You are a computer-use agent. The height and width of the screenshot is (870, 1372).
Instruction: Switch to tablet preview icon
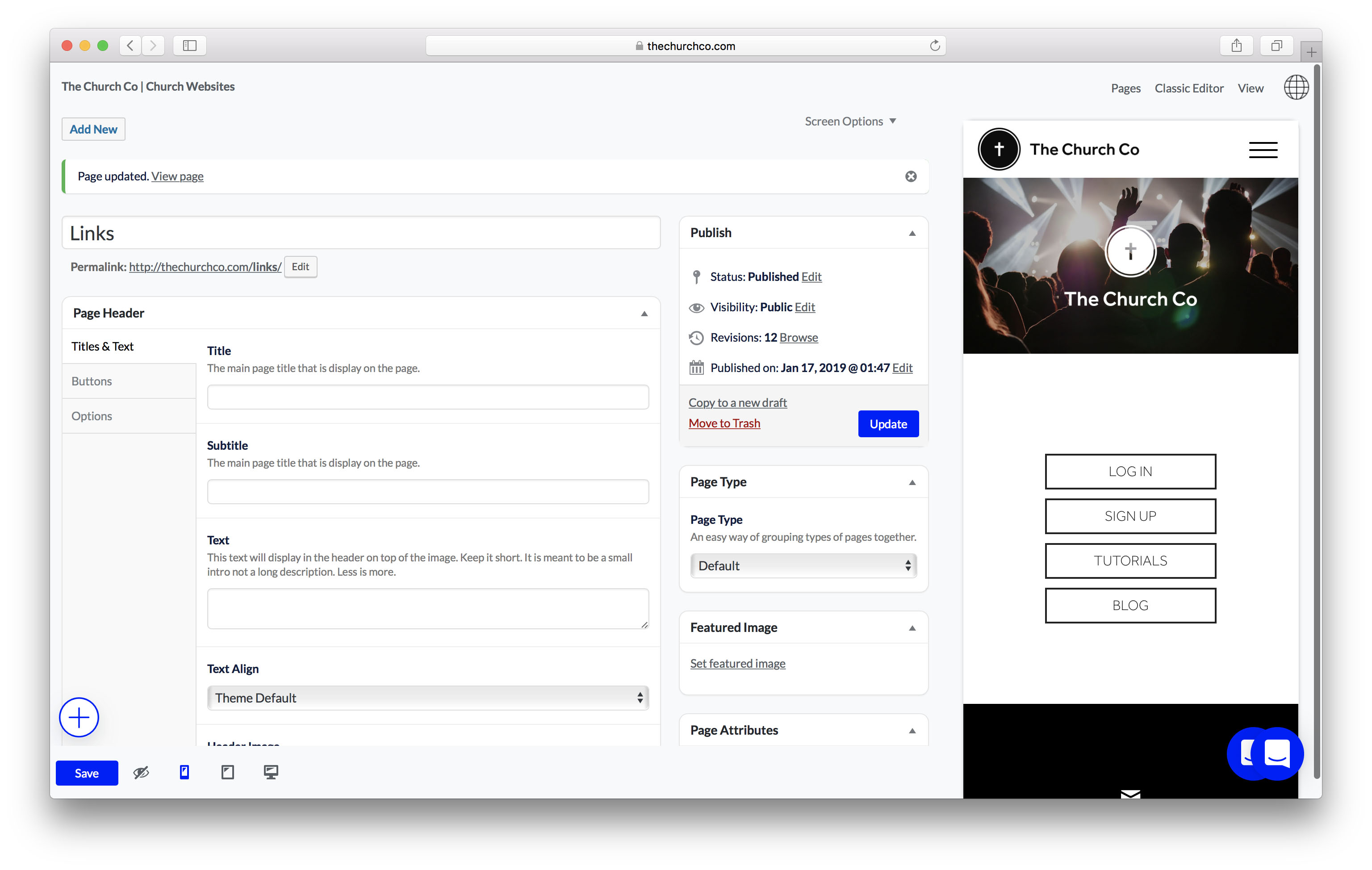pos(227,772)
